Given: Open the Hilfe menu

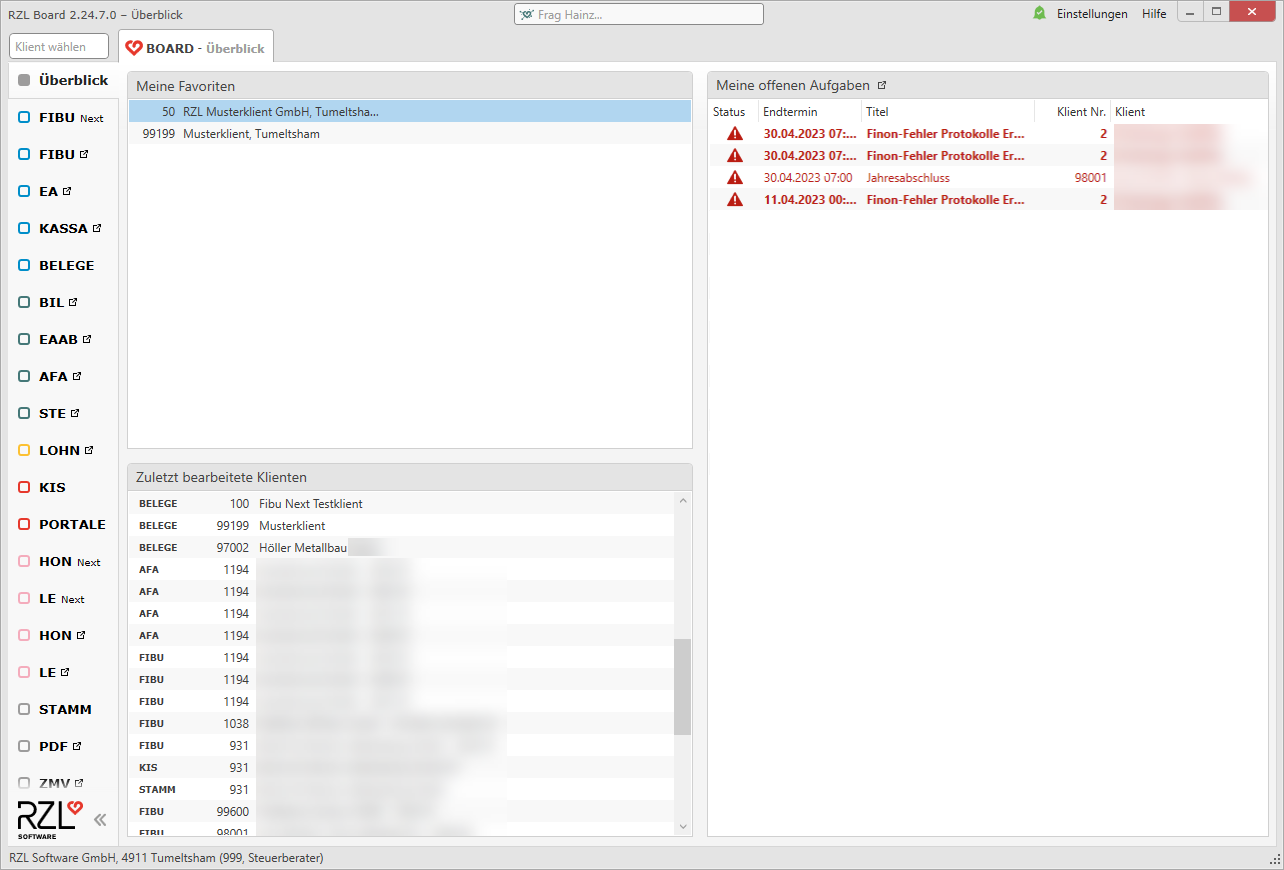Looking at the screenshot, I should point(1154,13).
